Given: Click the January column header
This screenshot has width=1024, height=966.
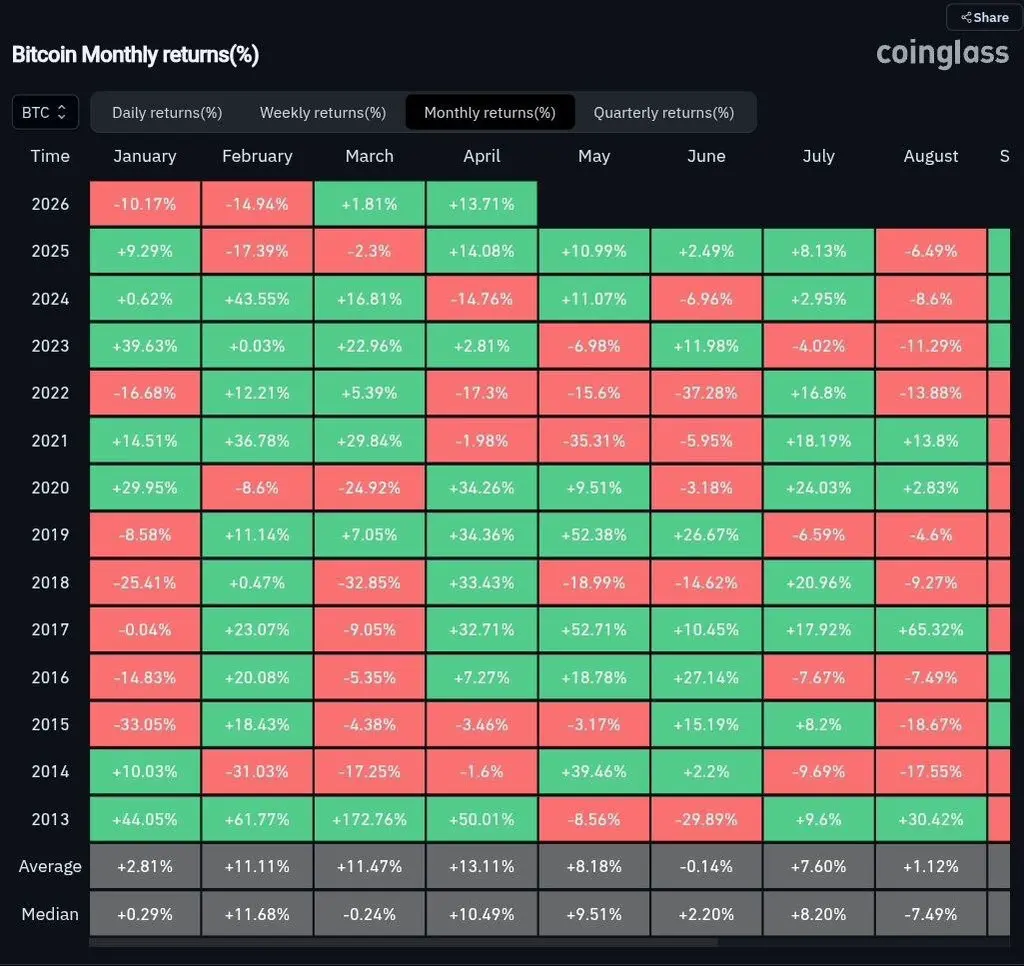Looking at the screenshot, I should [145, 156].
